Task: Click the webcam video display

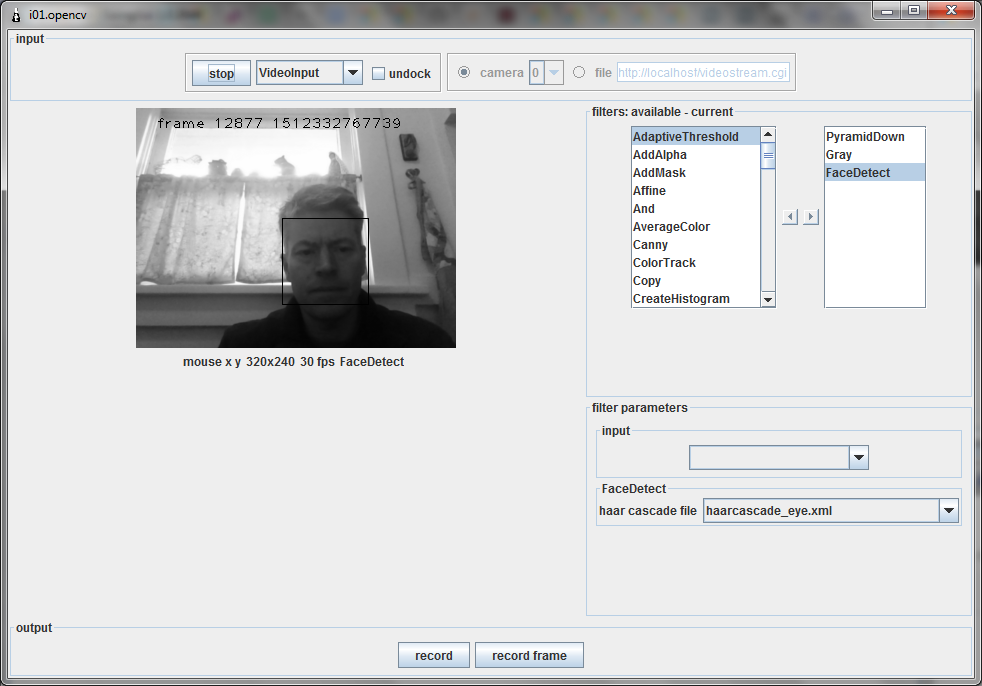Action: (x=296, y=227)
